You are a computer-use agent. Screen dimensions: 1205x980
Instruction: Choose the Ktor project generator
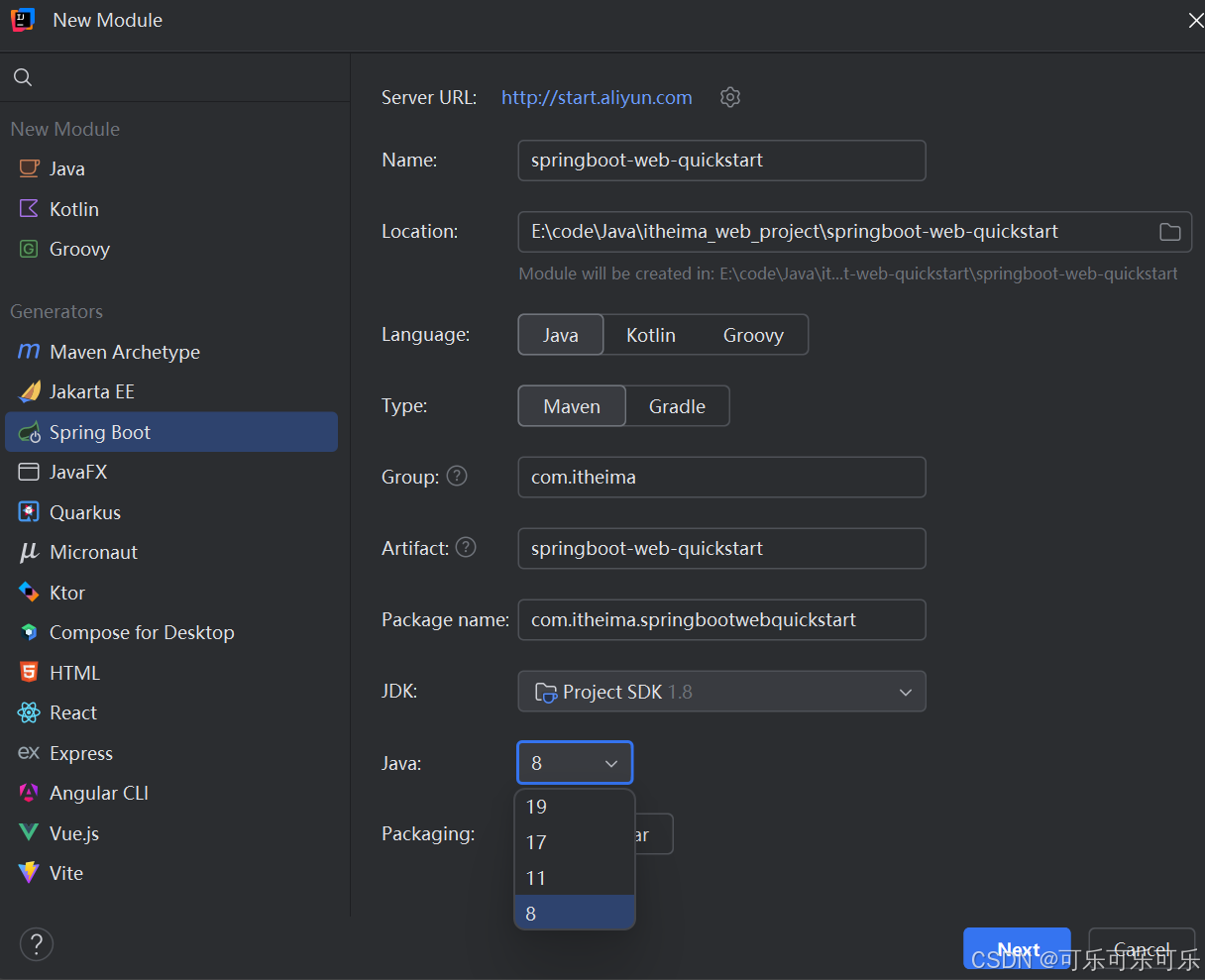(x=64, y=593)
